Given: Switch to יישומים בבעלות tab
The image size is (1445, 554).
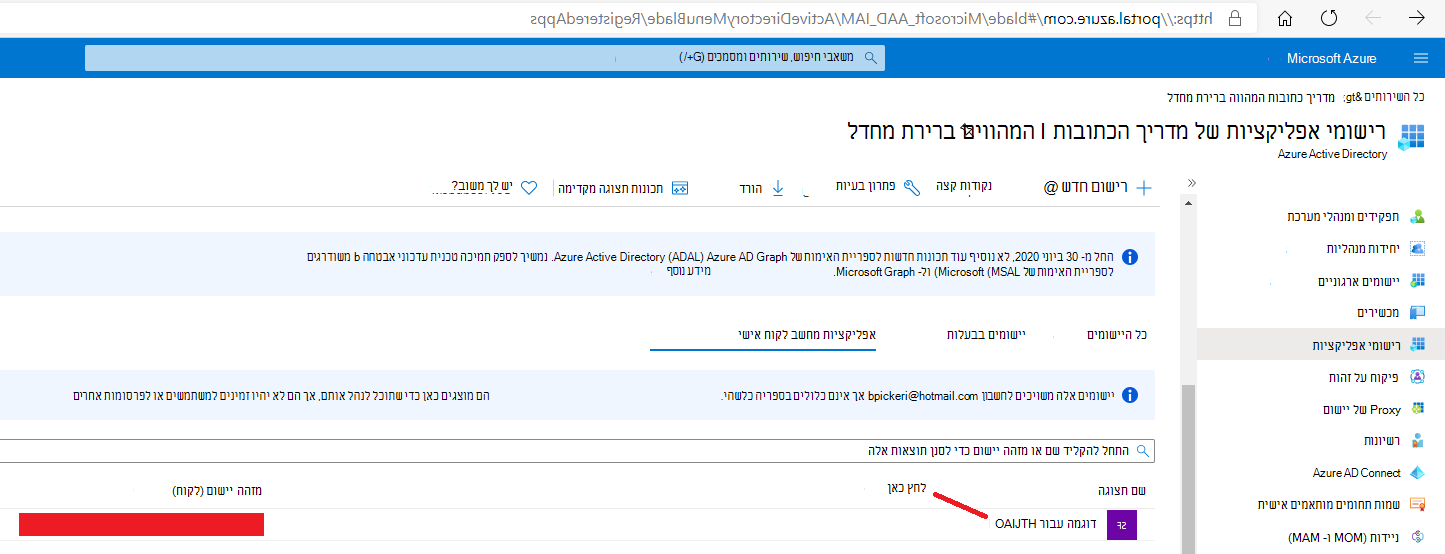Looking at the screenshot, I should point(985,334).
